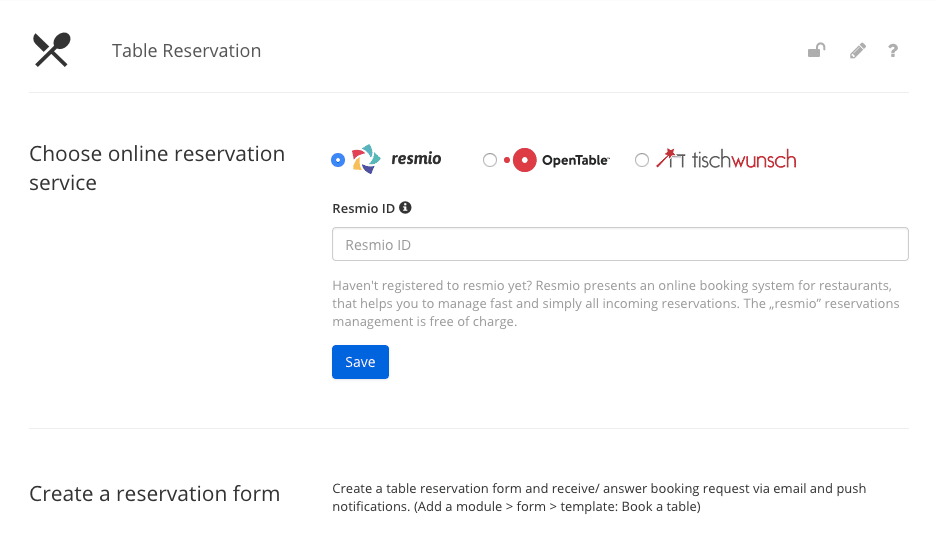
Task: Click the Resmio ID info icon
Action: click(x=405, y=207)
